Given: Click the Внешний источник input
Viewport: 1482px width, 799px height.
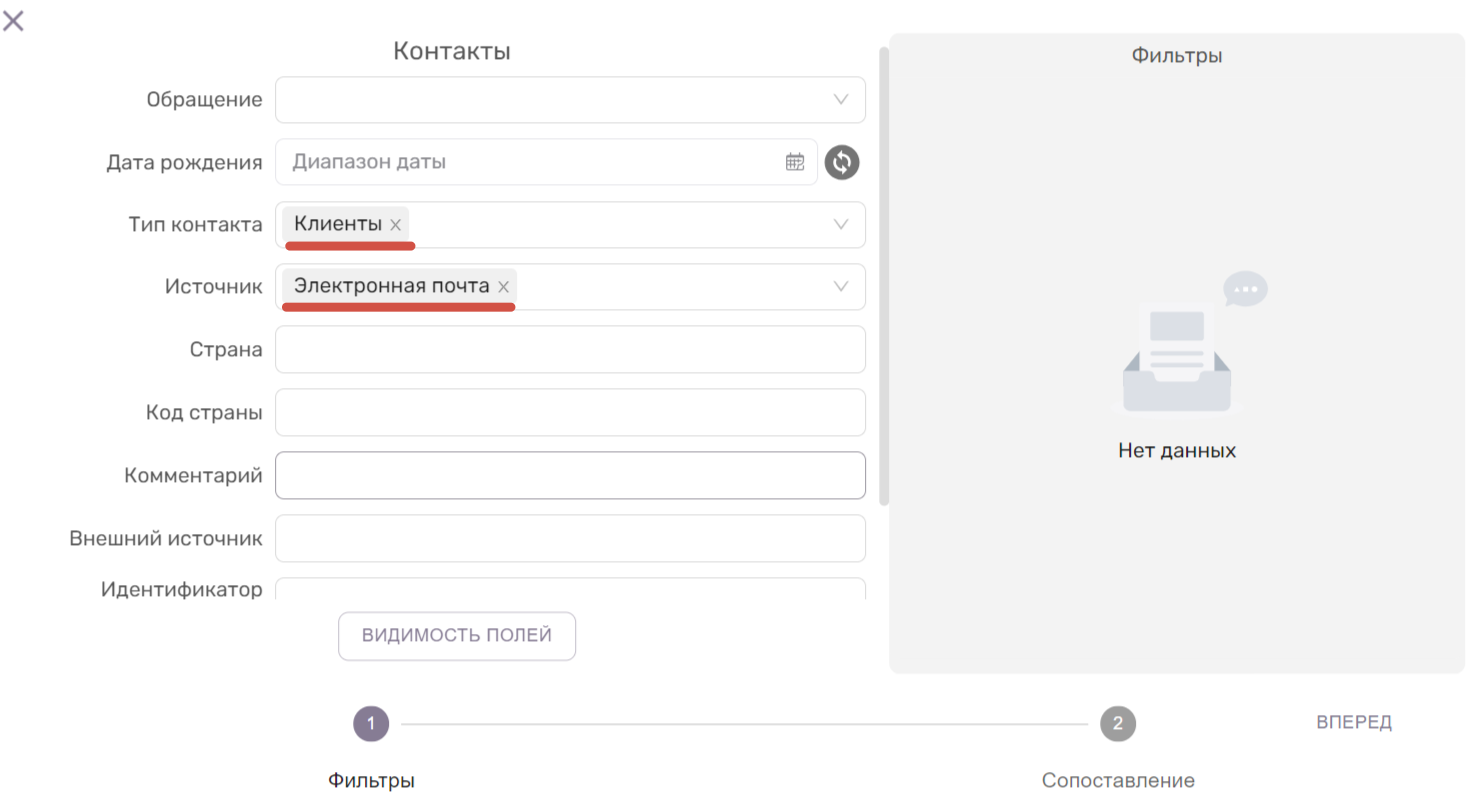Looking at the screenshot, I should (x=570, y=538).
